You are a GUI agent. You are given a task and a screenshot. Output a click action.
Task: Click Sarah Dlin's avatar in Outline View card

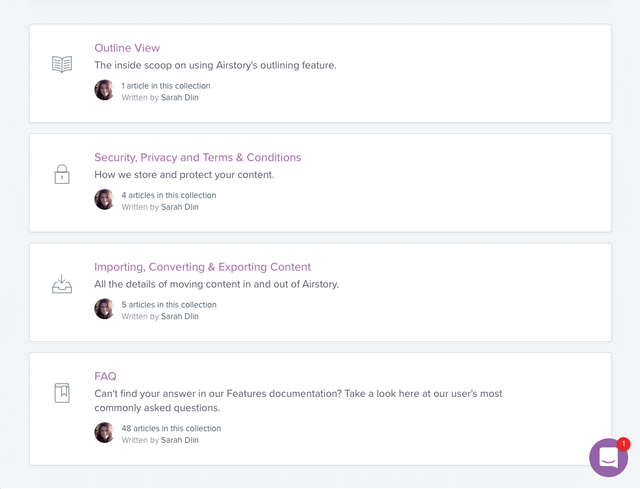tap(104, 90)
